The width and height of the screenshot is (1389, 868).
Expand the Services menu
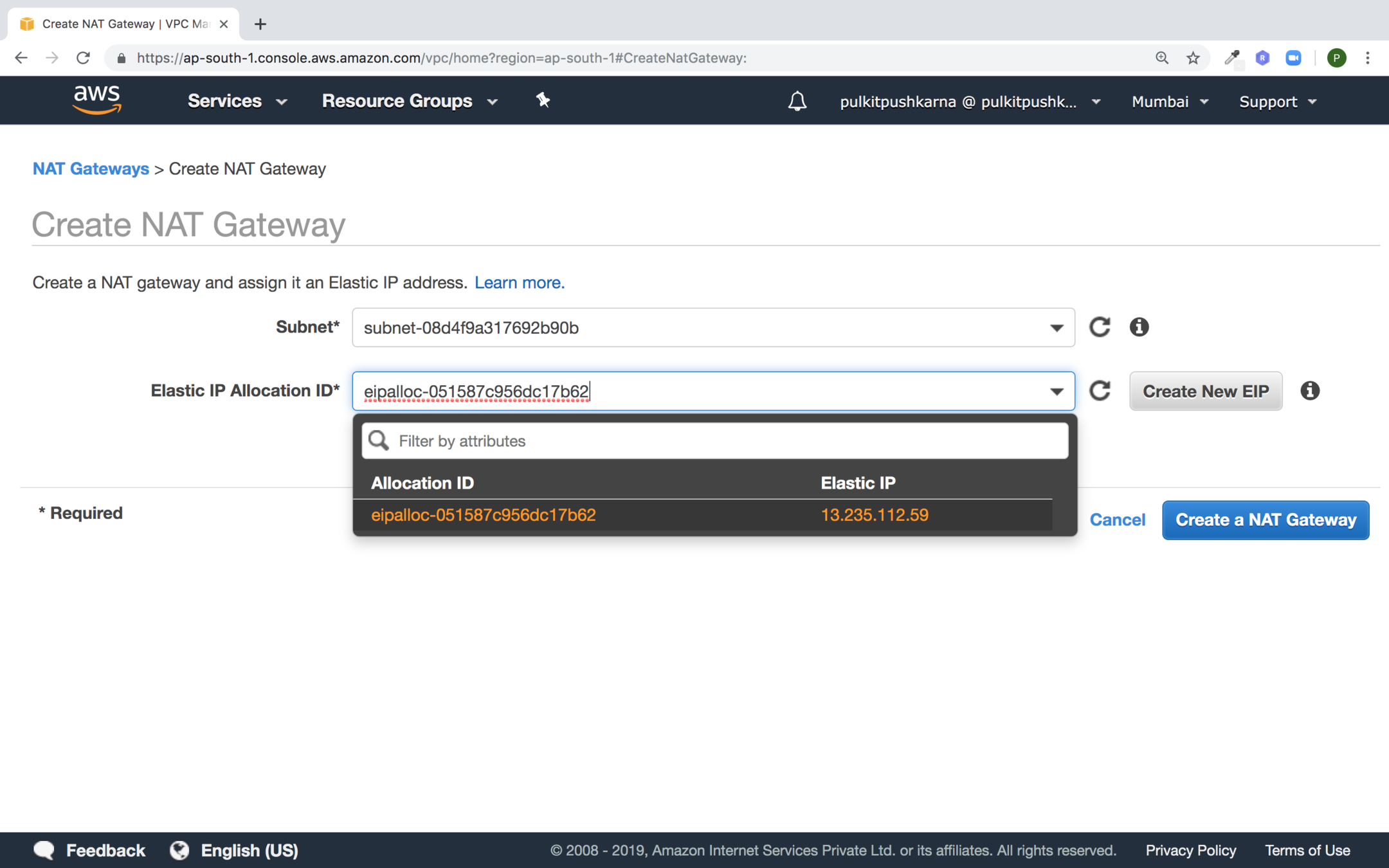[237, 101]
